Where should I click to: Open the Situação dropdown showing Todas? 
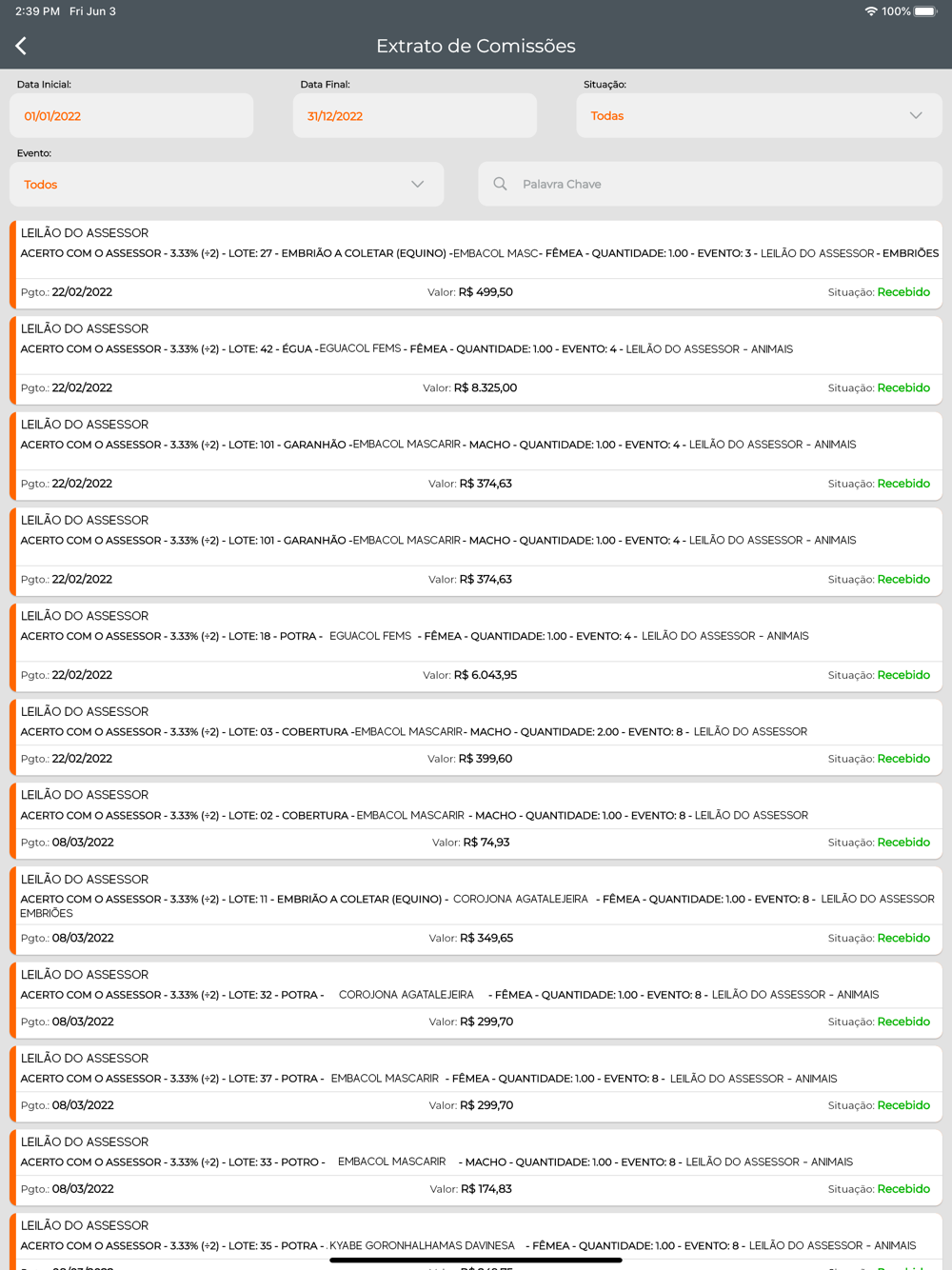tap(759, 115)
